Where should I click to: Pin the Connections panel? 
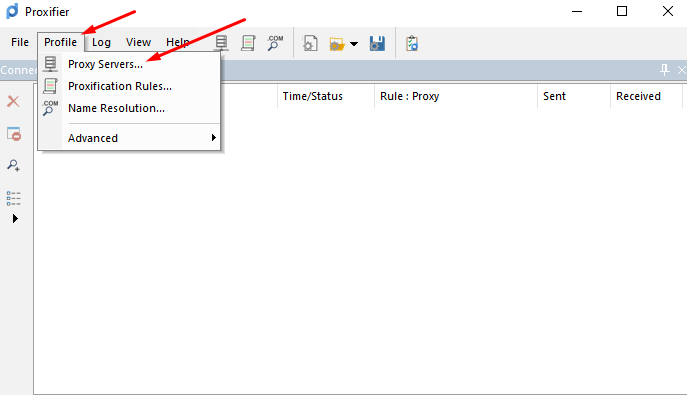[x=665, y=70]
